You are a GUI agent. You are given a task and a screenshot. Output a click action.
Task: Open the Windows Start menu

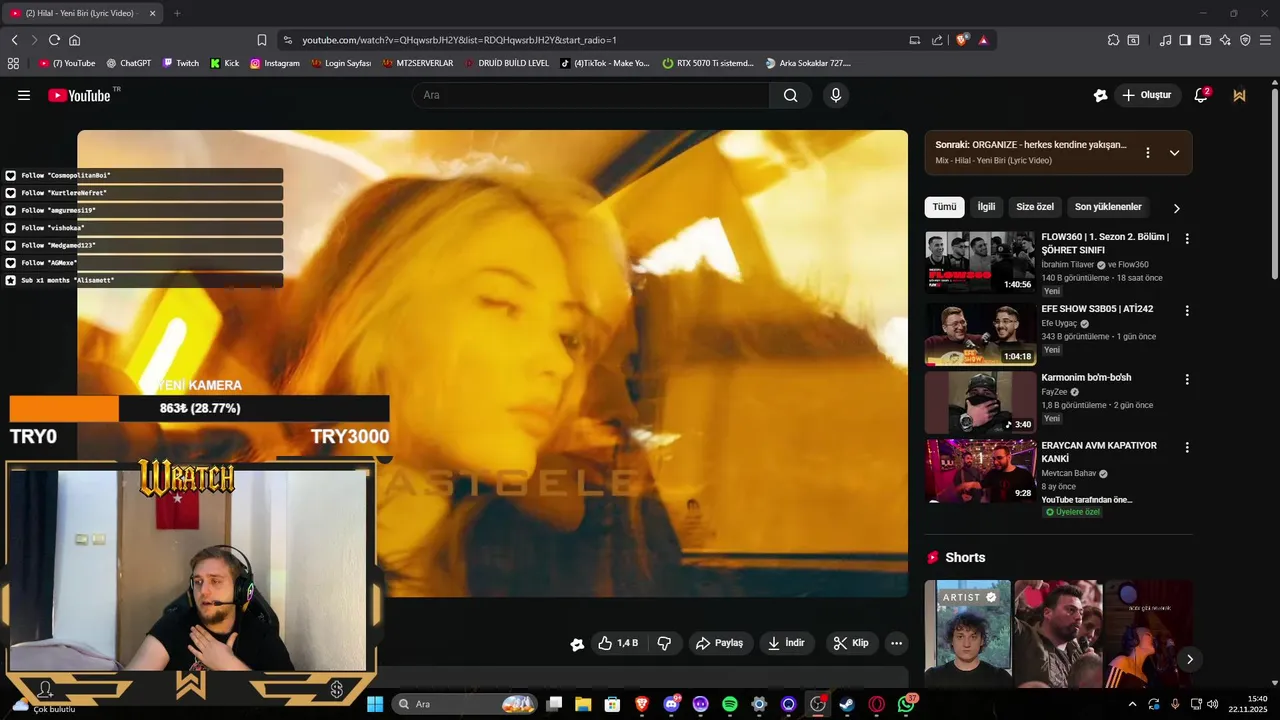point(375,704)
